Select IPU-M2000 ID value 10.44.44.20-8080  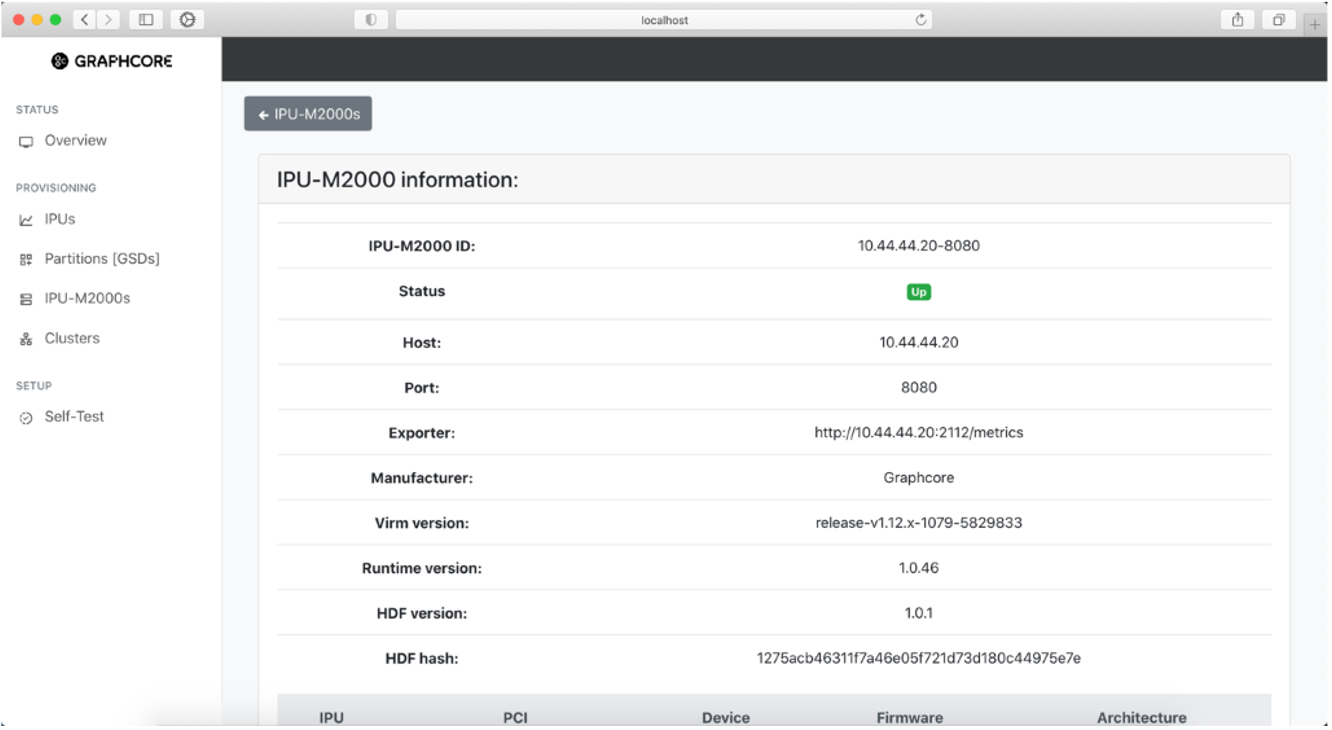point(918,245)
